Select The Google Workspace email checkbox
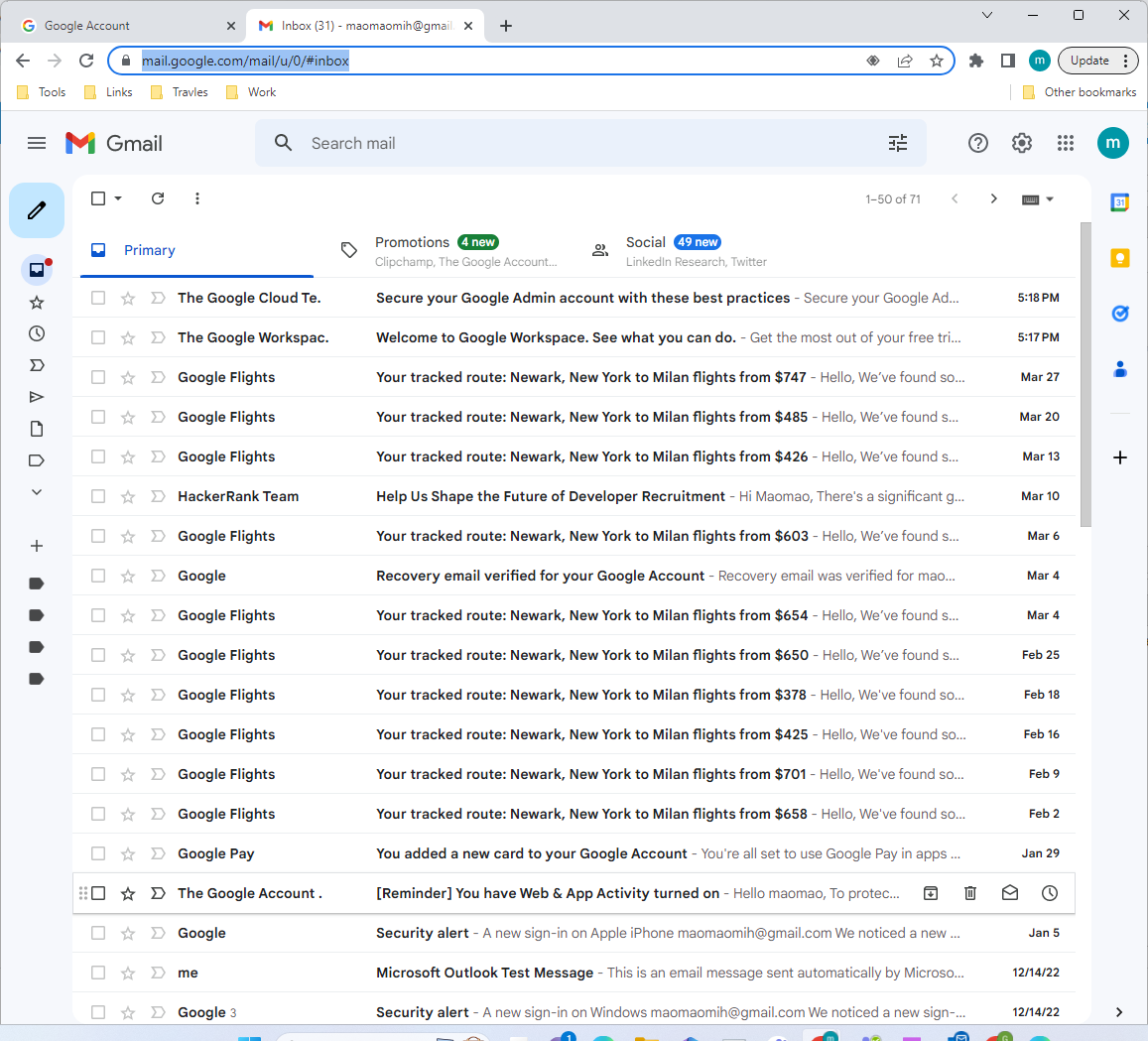Image resolution: width=1148 pixels, height=1041 pixels. pos(98,337)
